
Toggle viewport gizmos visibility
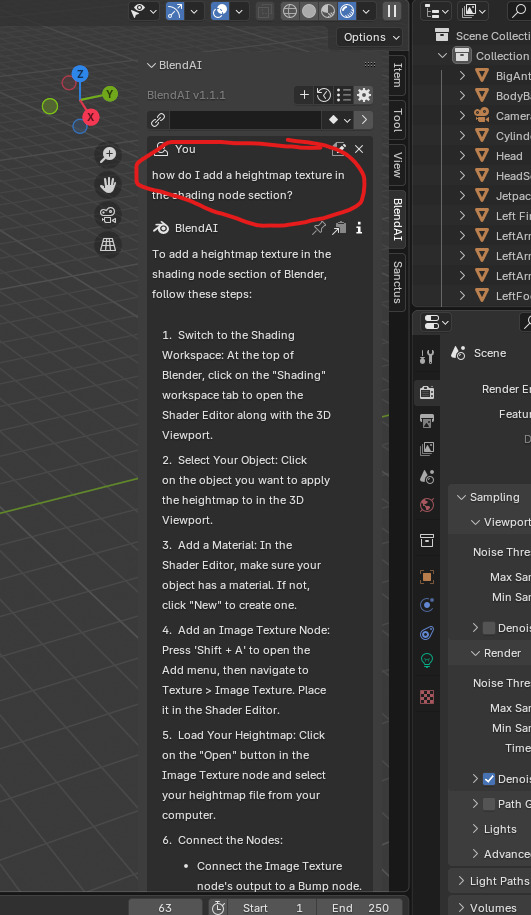(174, 11)
